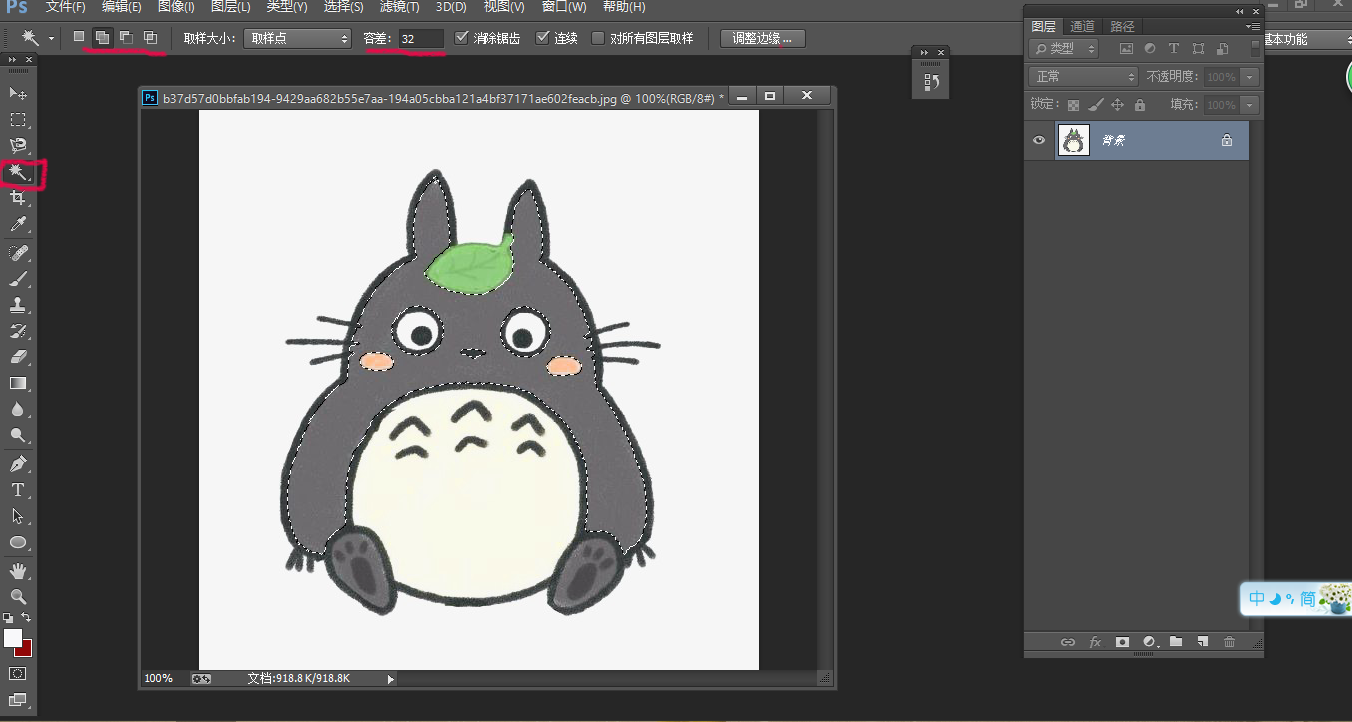
Task: Select the Blur tool
Action: click(x=18, y=409)
